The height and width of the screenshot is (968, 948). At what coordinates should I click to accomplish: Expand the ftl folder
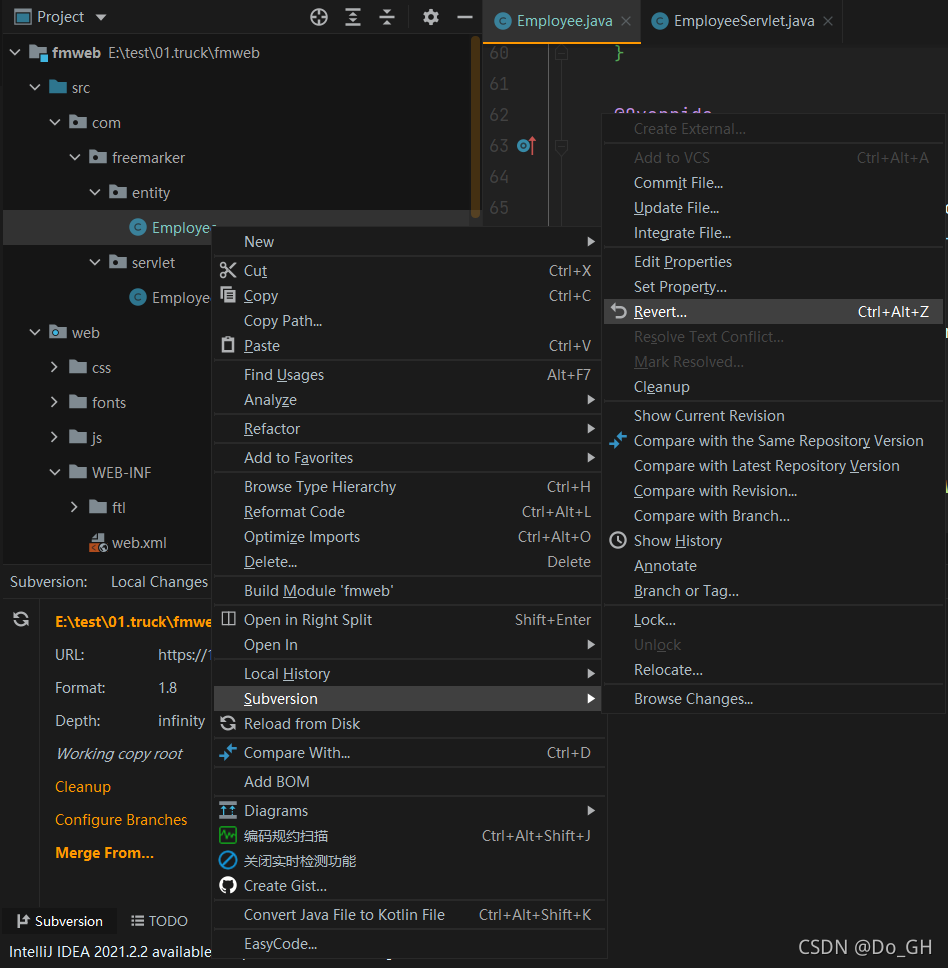(74, 507)
